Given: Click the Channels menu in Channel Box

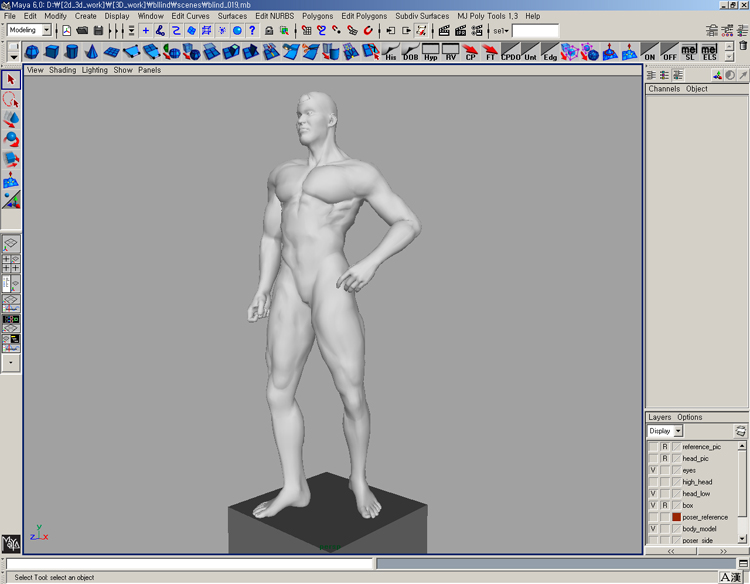Looking at the screenshot, I should (x=663, y=89).
